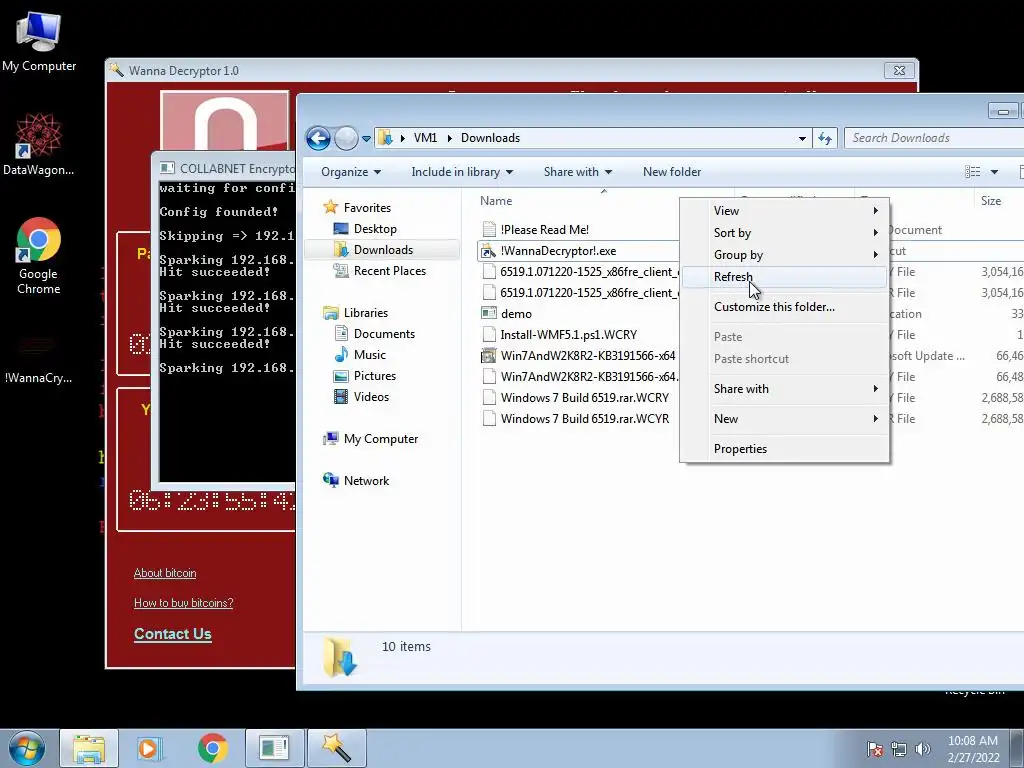1024x768 pixels.
Task: Select Desktop in the navigation pane
Action: click(x=375, y=229)
